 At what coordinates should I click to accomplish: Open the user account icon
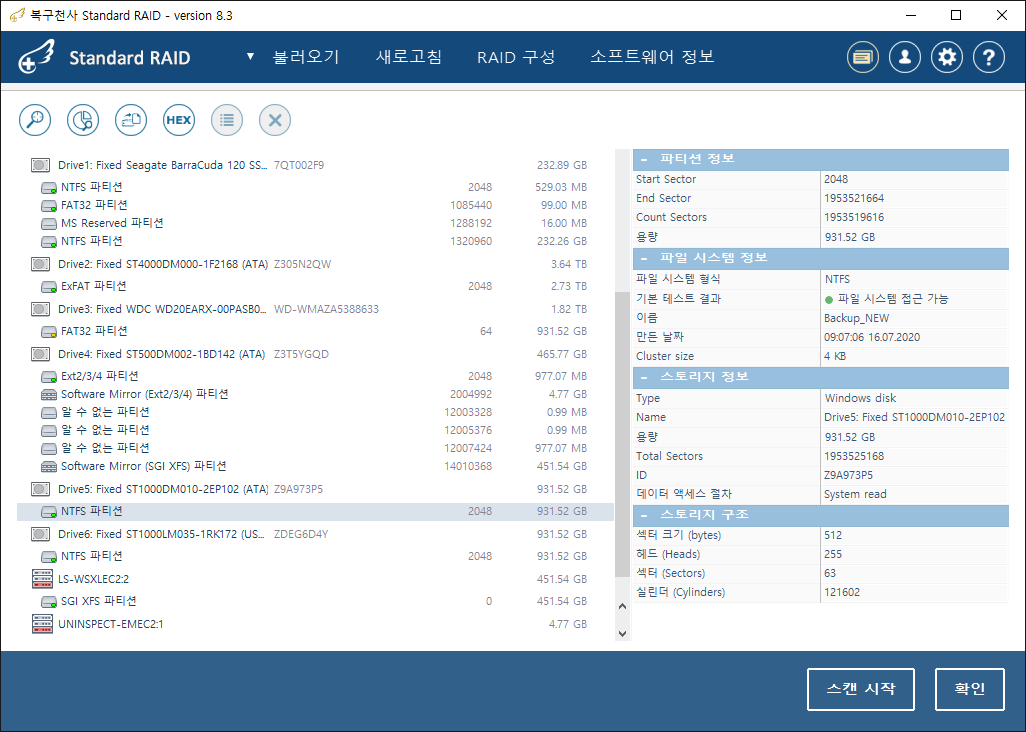pos(905,58)
